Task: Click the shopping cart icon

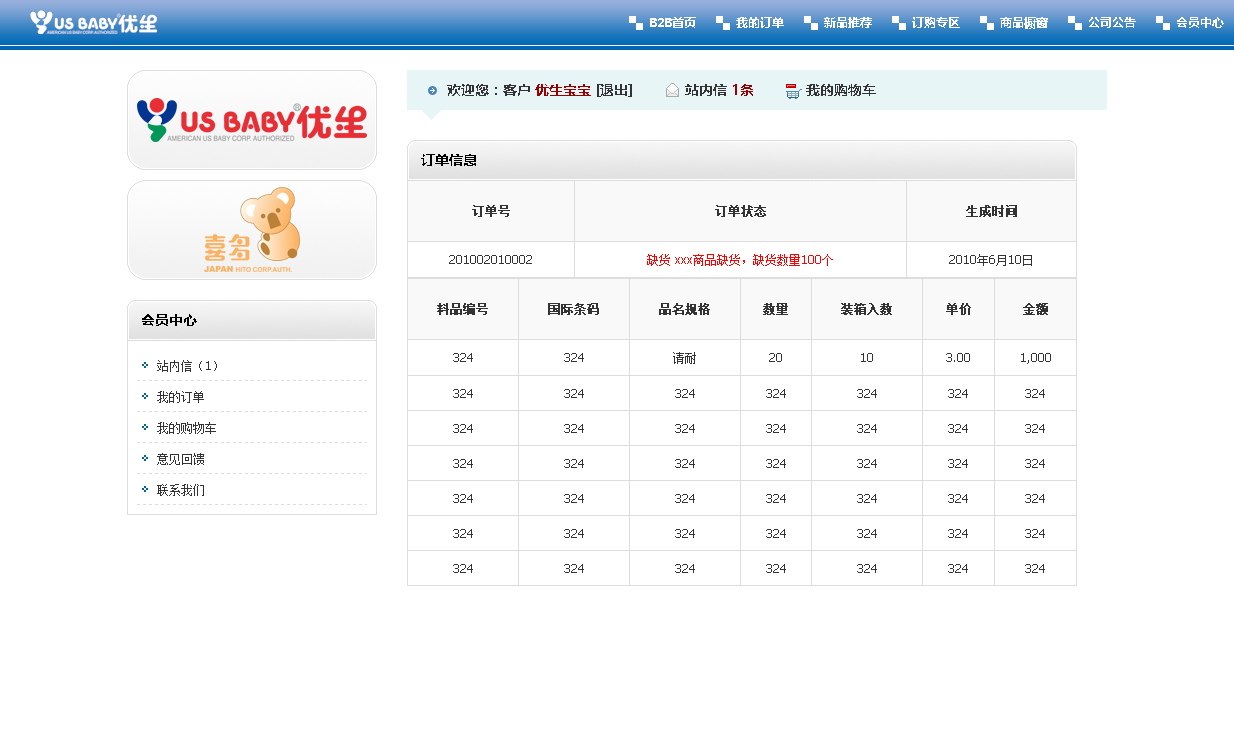Action: [x=793, y=91]
